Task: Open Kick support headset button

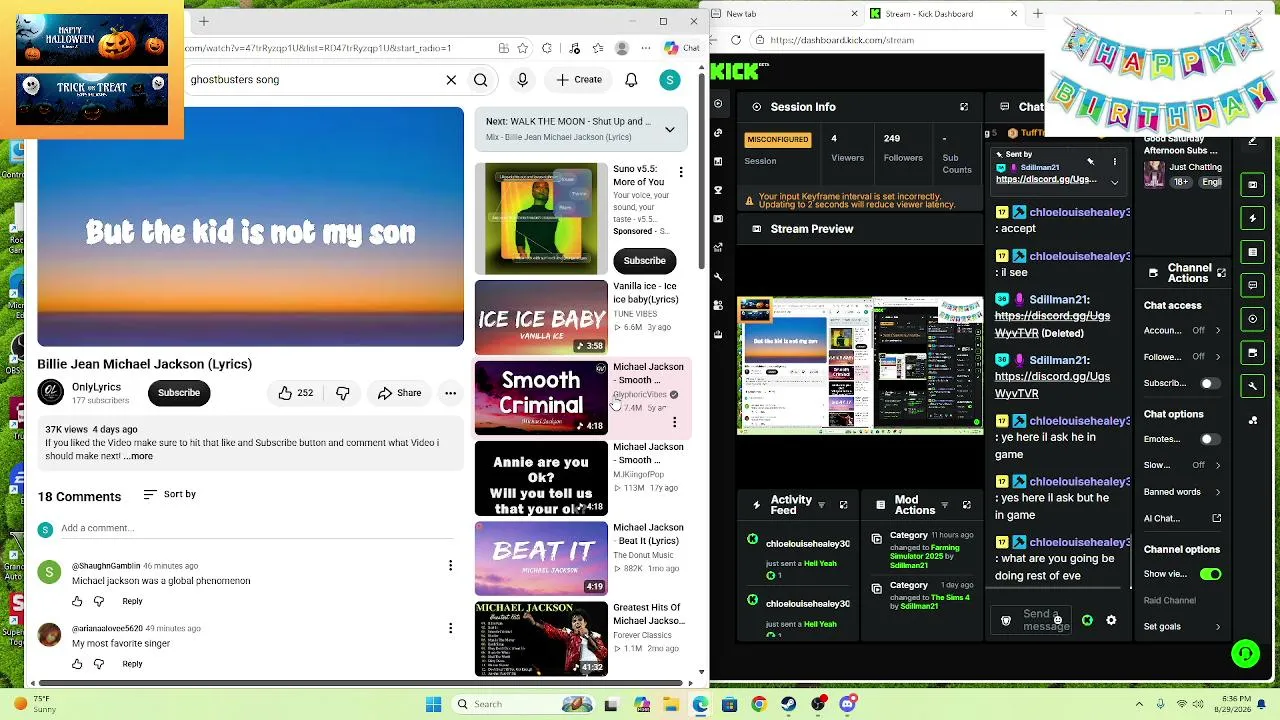Action: (x=1245, y=654)
